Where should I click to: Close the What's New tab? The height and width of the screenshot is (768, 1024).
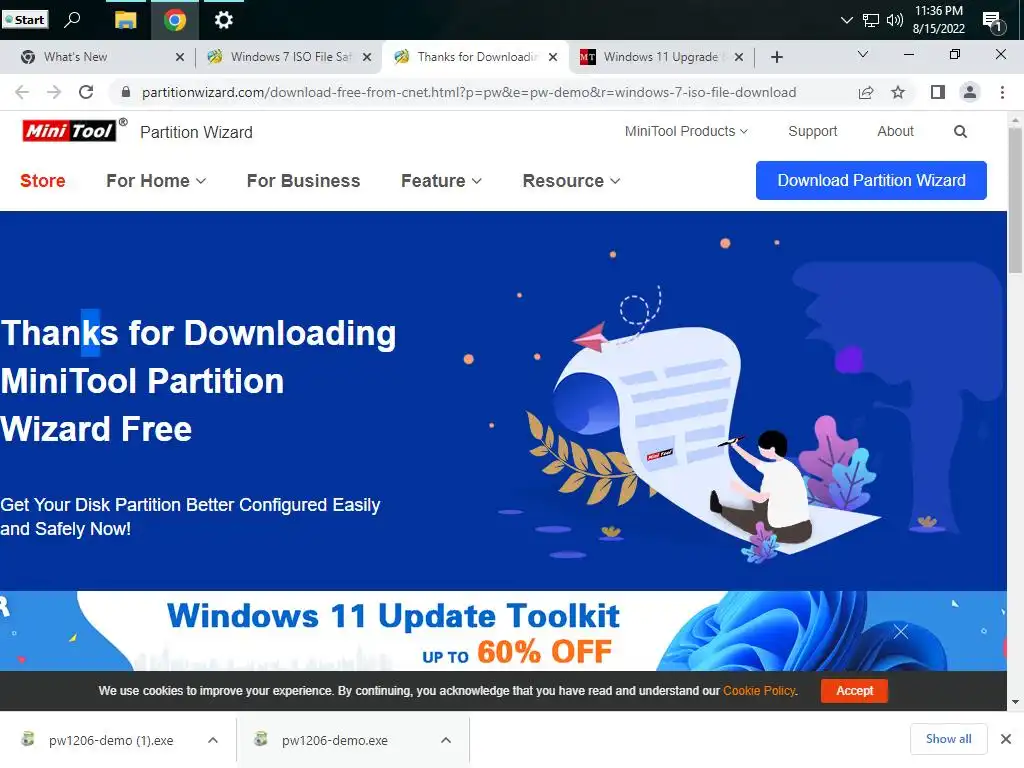[180, 57]
